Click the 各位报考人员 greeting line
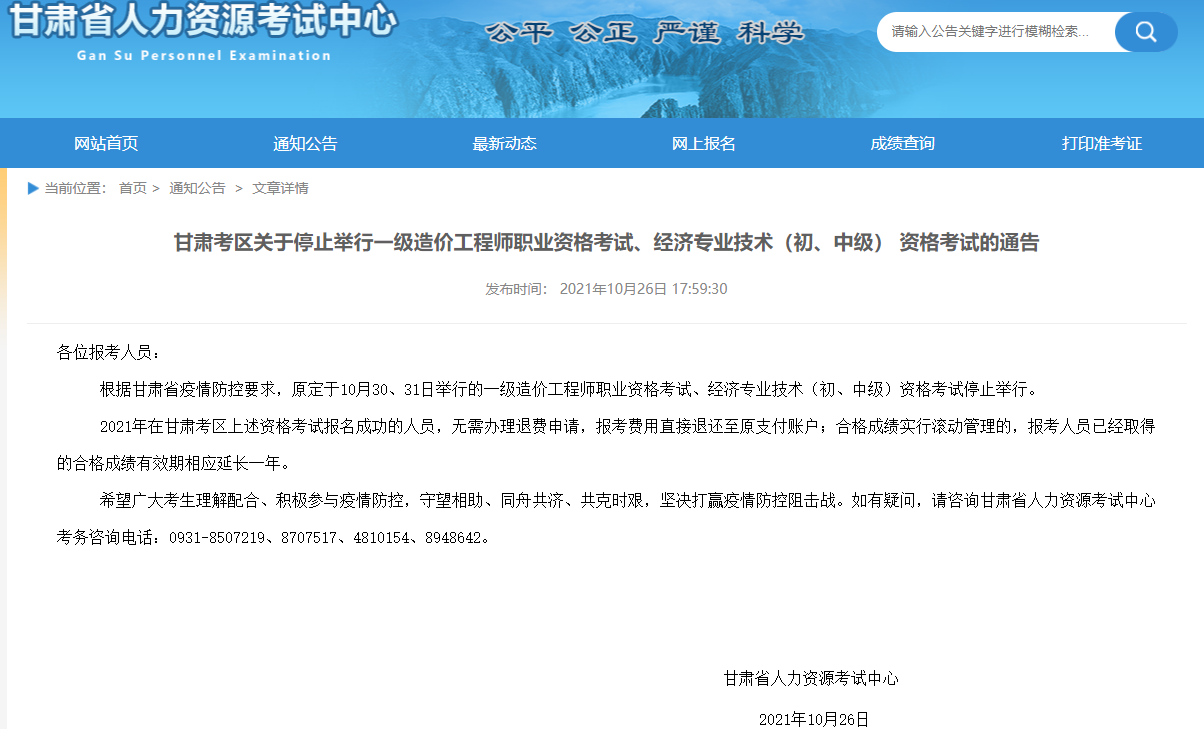Viewport: 1204px width, 729px height. tap(108, 352)
